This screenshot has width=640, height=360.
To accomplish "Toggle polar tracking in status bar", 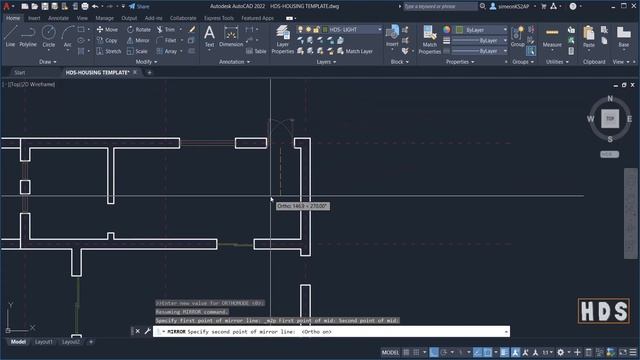I will [444, 352].
